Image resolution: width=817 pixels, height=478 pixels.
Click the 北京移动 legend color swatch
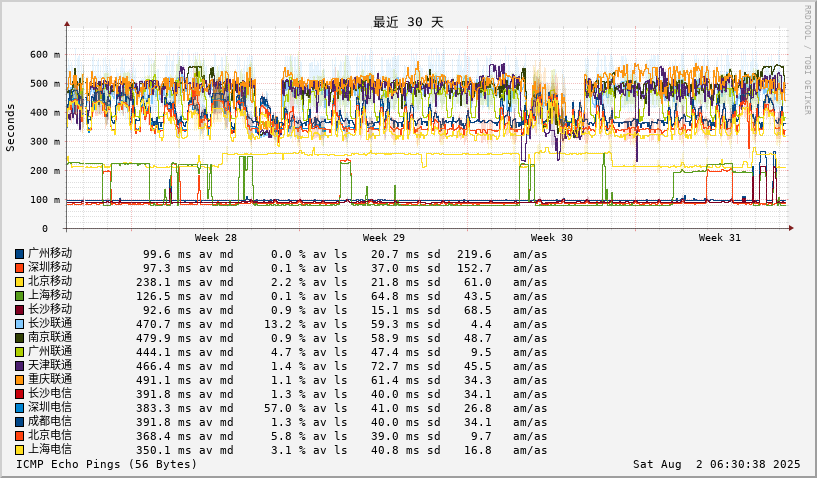pyautogui.click(x=19, y=282)
